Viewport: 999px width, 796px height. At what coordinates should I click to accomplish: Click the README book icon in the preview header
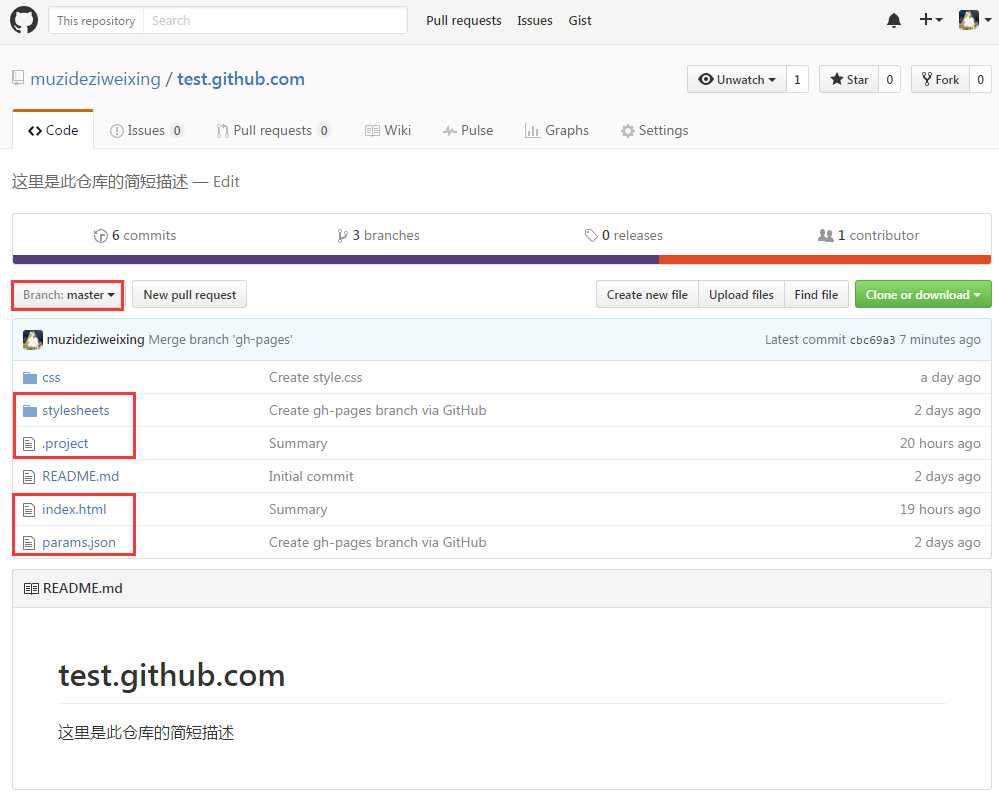click(31, 588)
